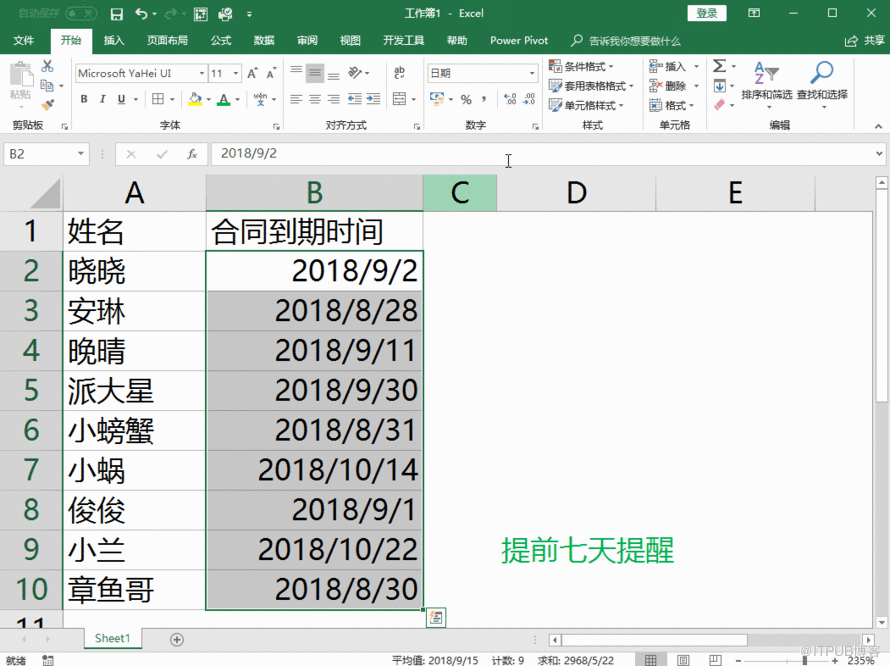
Task: Toggle bold formatting
Action: point(84,100)
